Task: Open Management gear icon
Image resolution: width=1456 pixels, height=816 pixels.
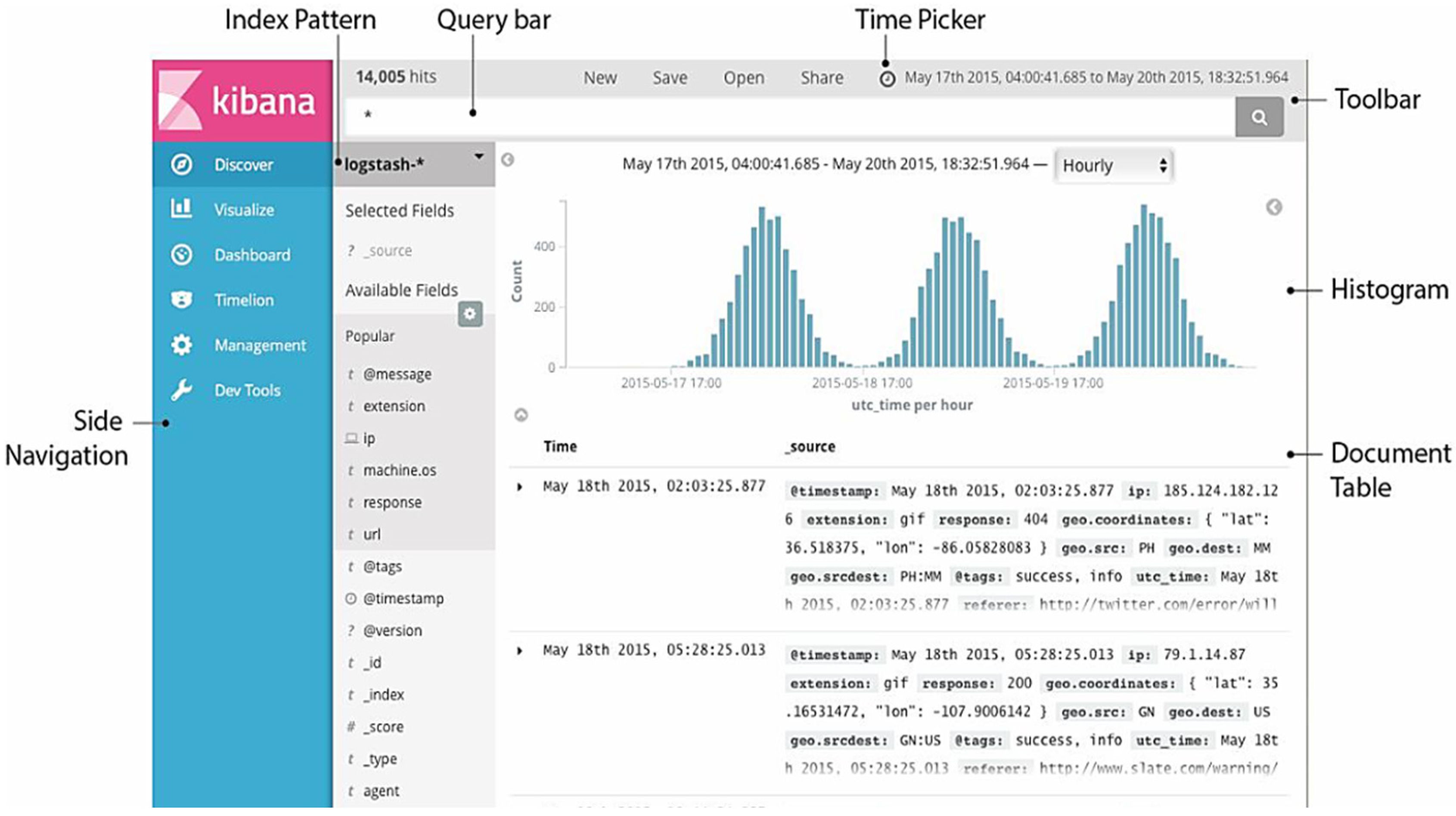Action: pos(181,344)
